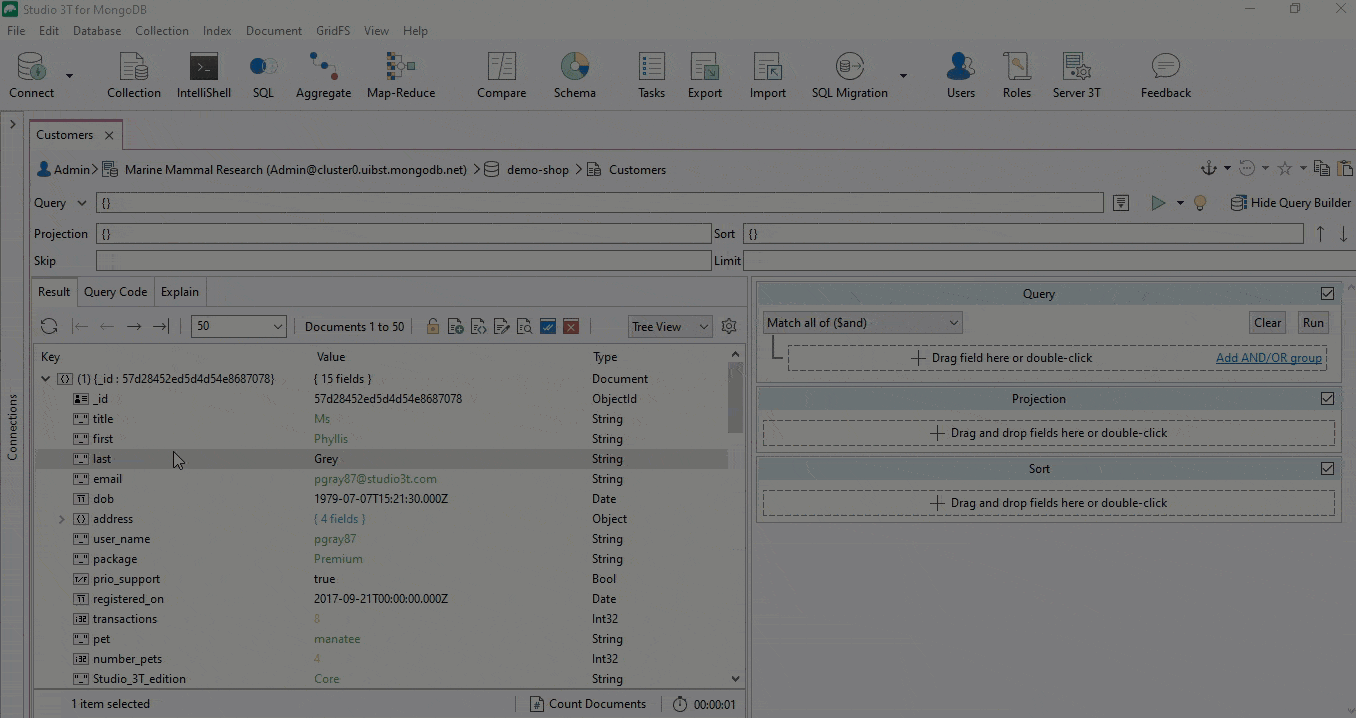
Task: Open the dropdown arrow beside the play icon
Action: 1180,203
